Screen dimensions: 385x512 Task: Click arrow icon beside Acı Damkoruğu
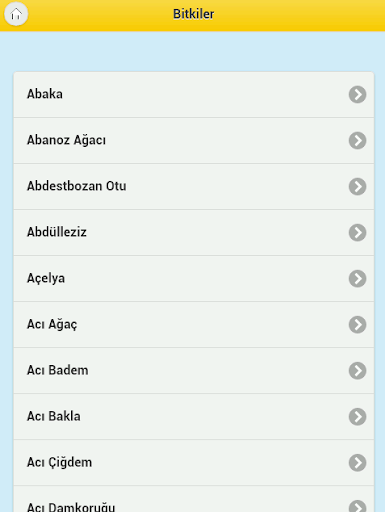[x=358, y=506]
